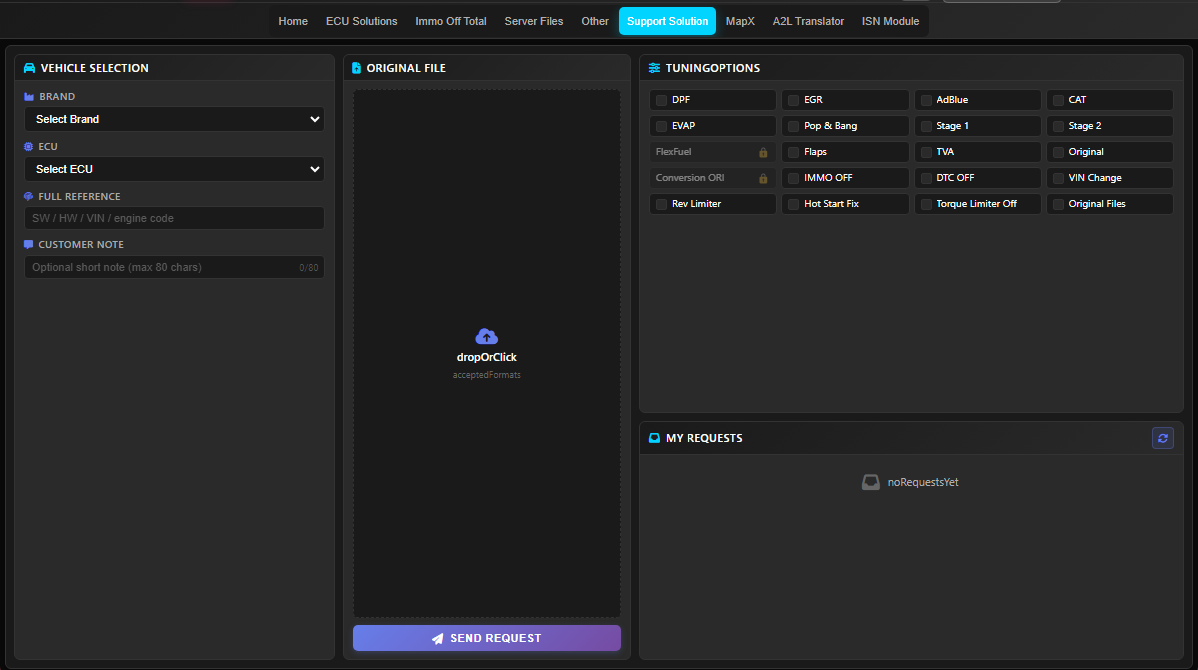Click the inbox icon beside My Requests

tap(654, 438)
